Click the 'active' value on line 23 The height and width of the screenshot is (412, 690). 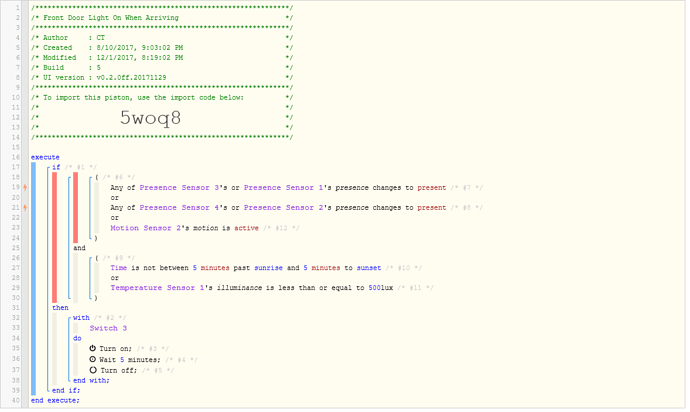point(246,228)
